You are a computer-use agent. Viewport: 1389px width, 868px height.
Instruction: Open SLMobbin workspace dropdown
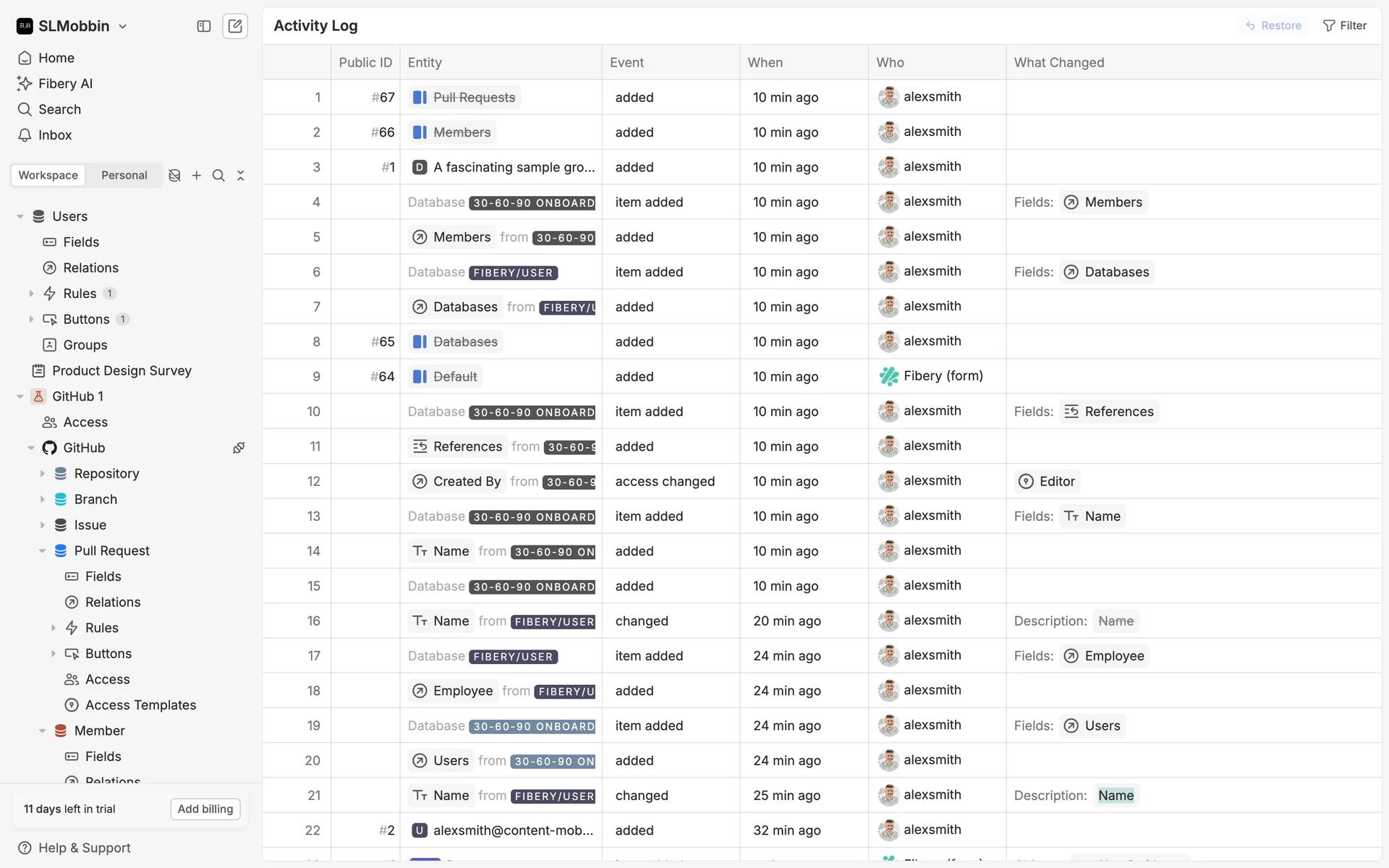coord(72,26)
